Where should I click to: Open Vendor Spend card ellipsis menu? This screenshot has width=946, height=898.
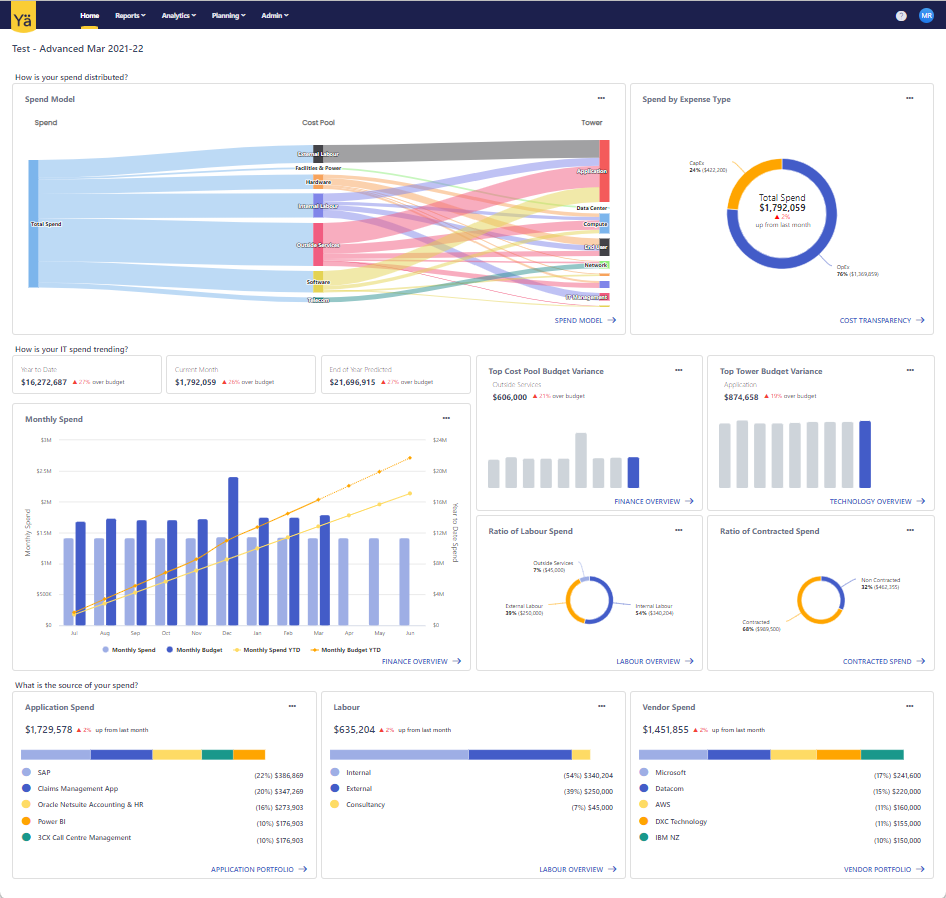coord(909,706)
